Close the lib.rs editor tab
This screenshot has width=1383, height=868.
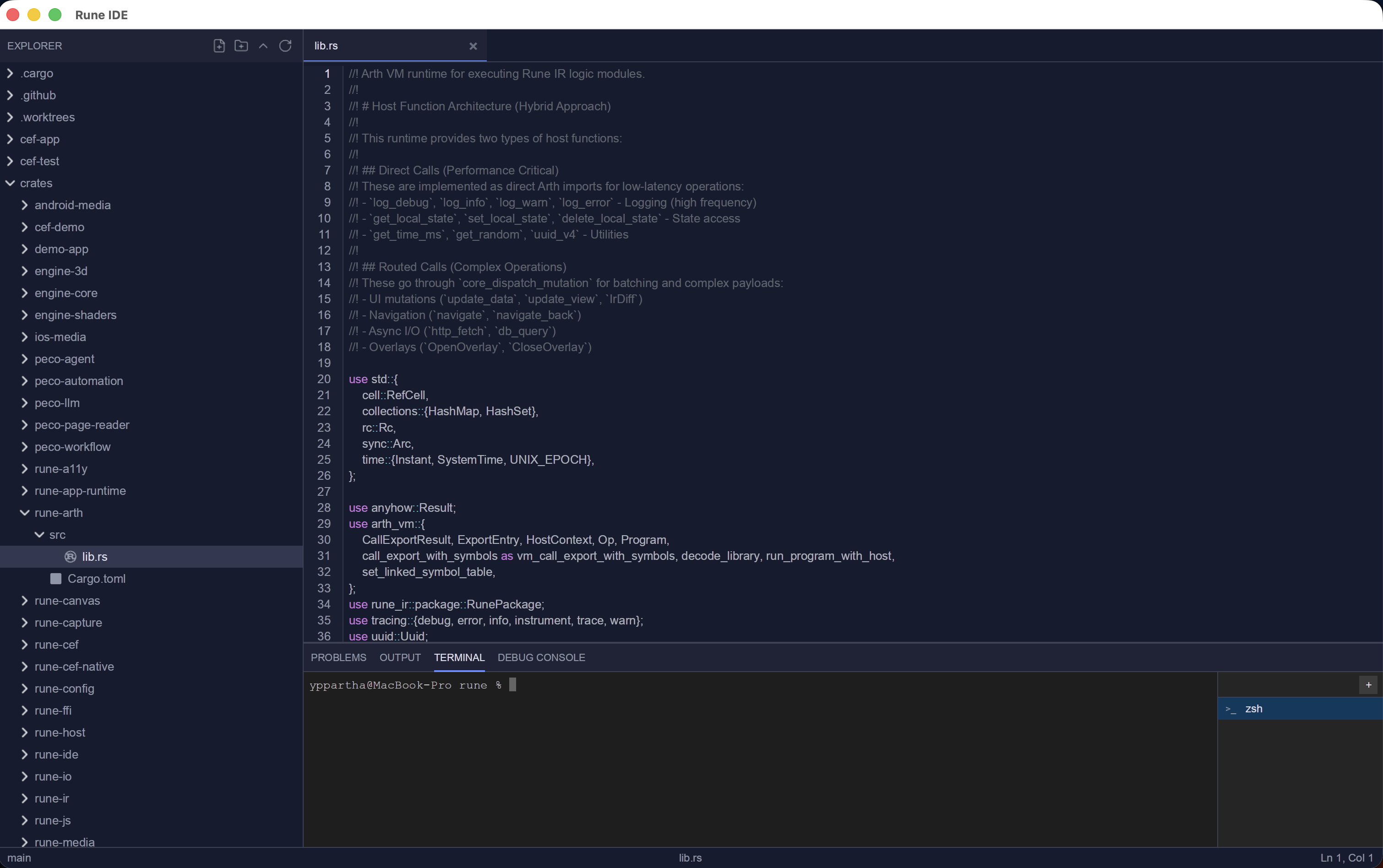click(x=473, y=46)
